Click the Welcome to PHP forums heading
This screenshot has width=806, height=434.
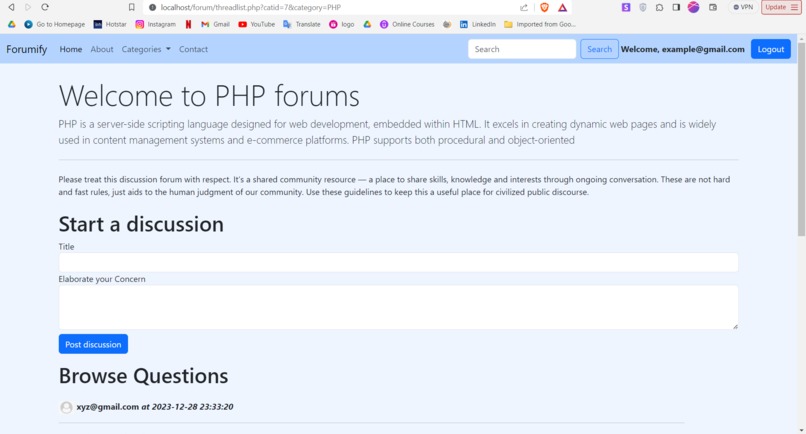(209, 96)
